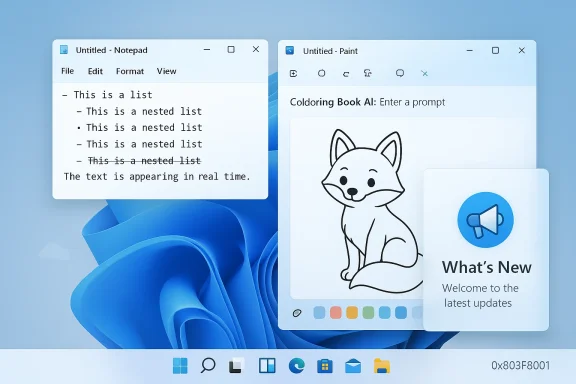Pick the orange color swatch in Paint

click(x=352, y=313)
